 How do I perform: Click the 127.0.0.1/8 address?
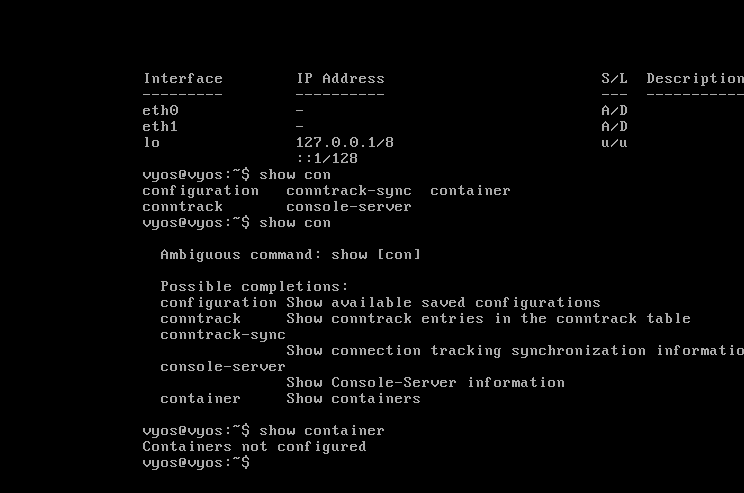345,142
